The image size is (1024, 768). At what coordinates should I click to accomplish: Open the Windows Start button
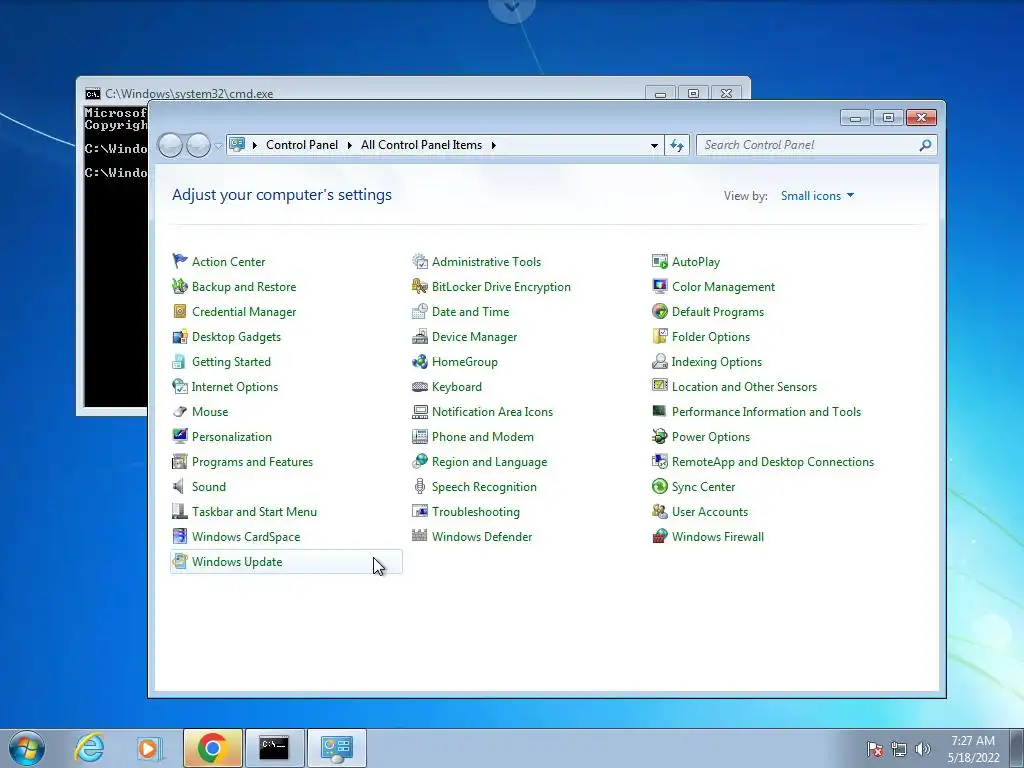coord(27,748)
